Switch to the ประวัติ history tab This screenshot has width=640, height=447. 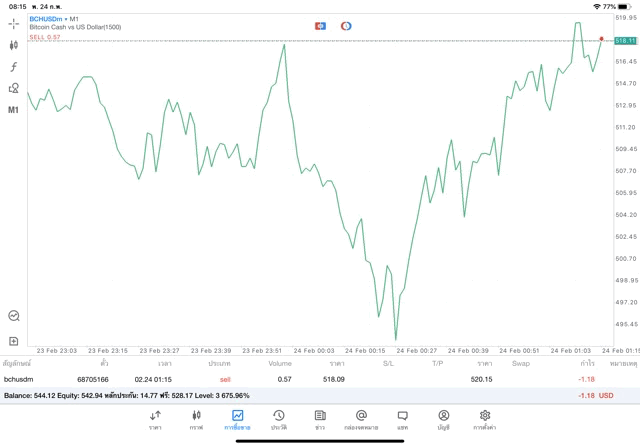point(279,419)
